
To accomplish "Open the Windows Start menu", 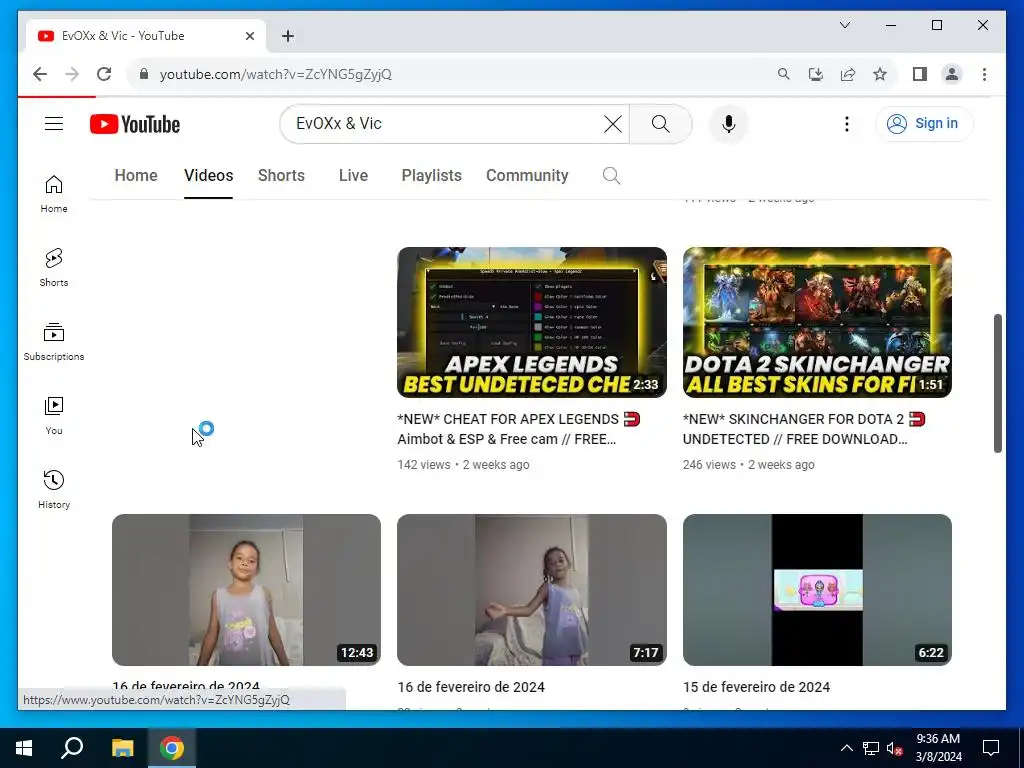I will 24,748.
